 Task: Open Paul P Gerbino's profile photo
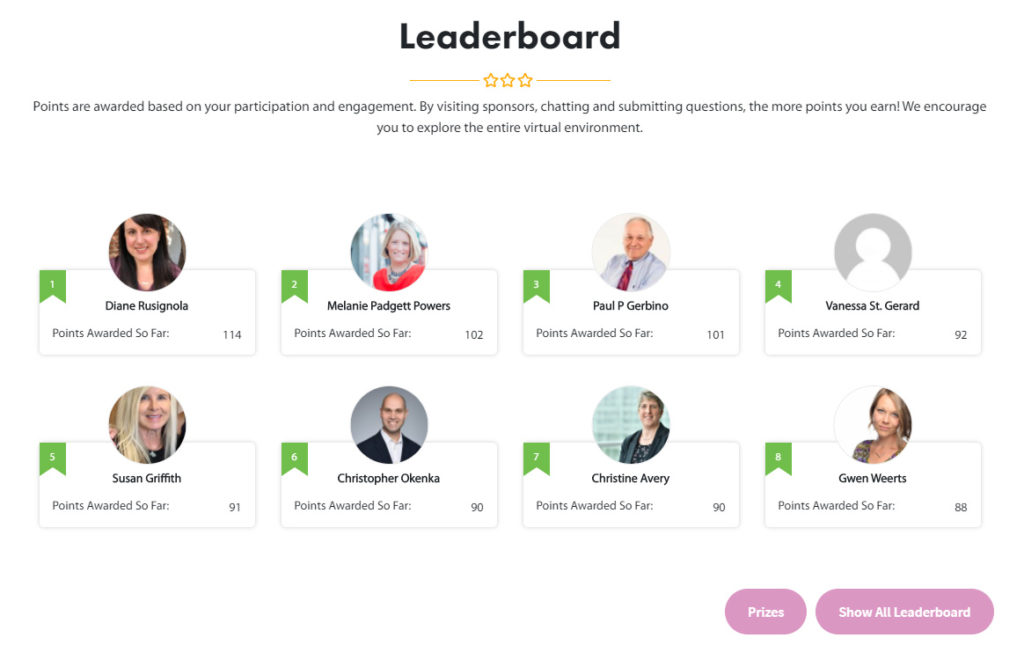coord(631,252)
